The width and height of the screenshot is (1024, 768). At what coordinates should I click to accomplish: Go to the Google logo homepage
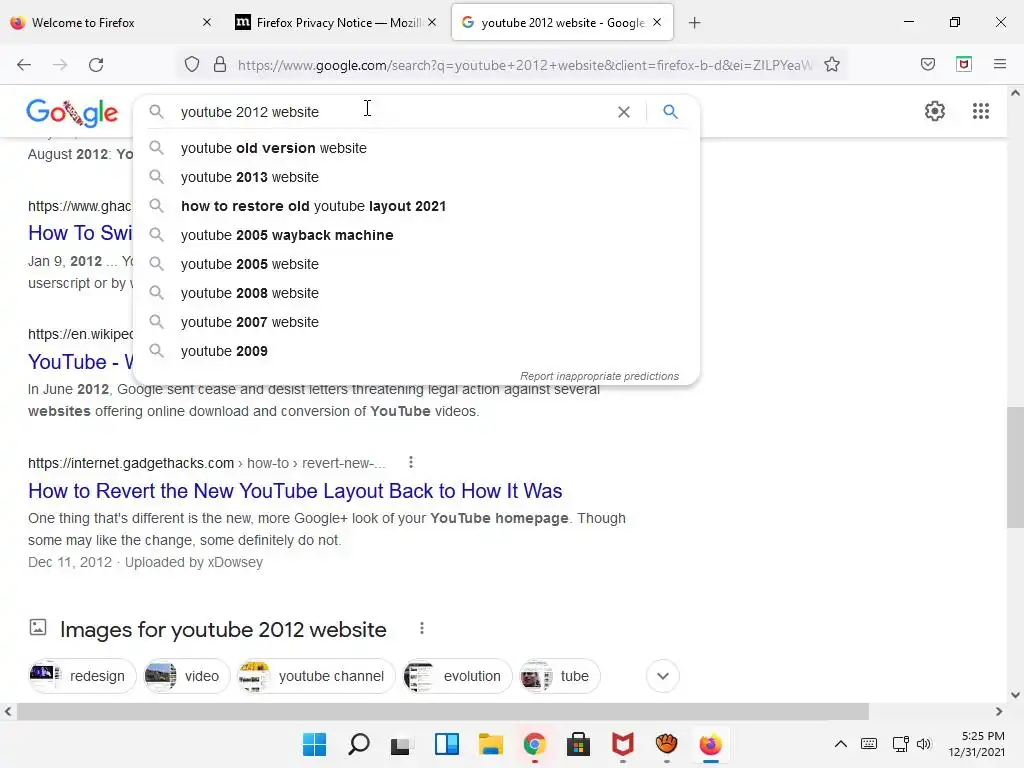(72, 112)
